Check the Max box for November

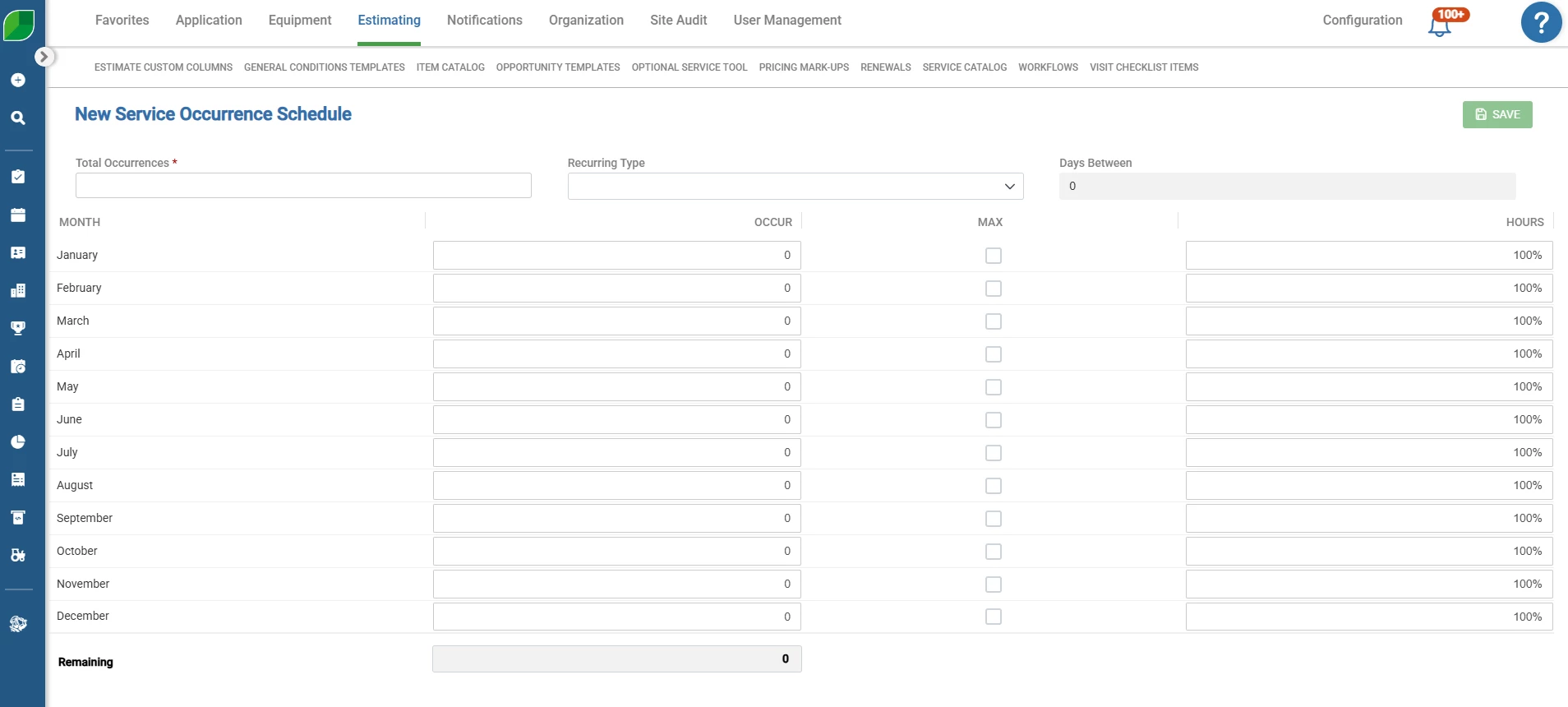pyautogui.click(x=994, y=585)
